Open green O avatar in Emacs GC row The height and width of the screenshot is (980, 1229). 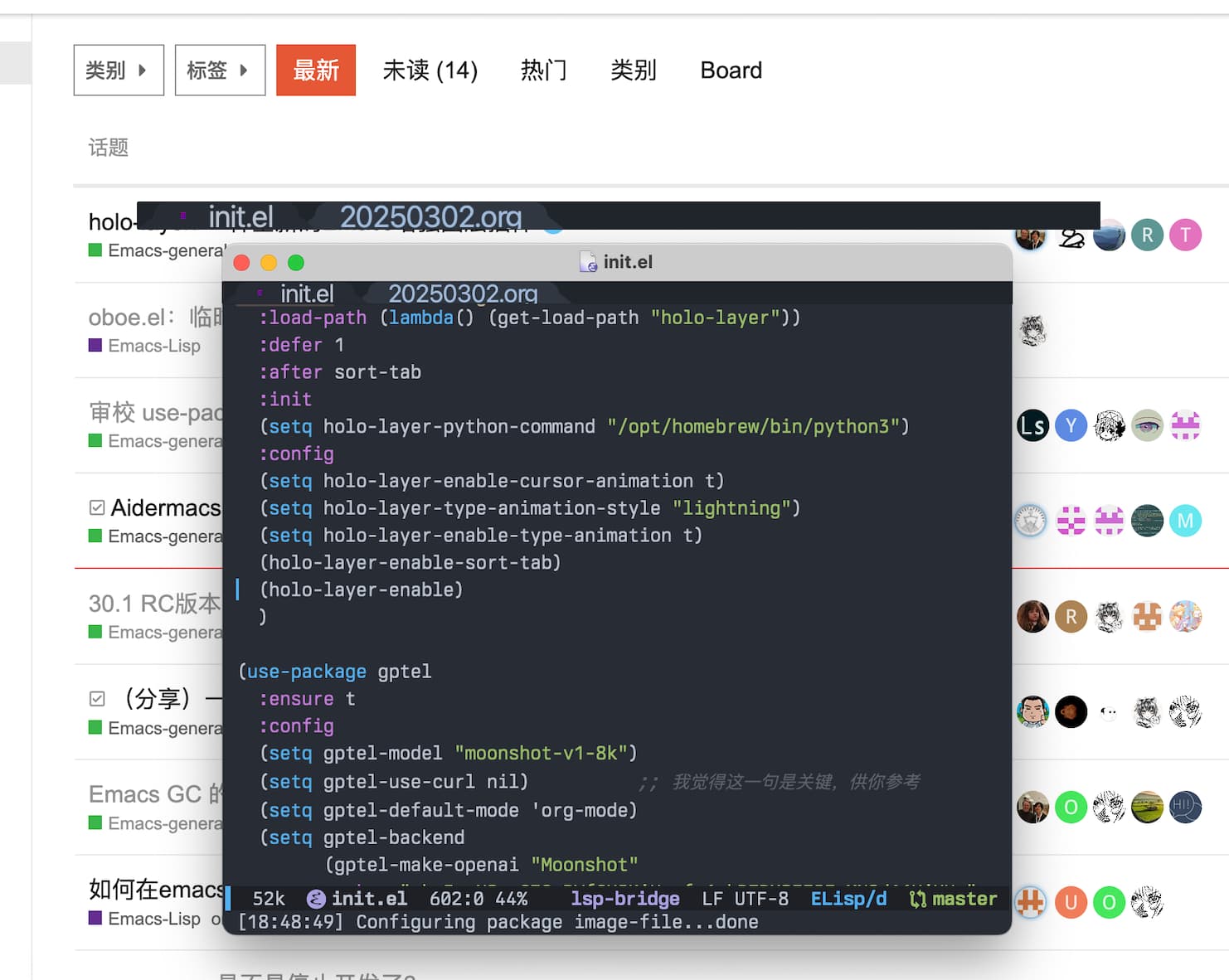tap(1071, 808)
